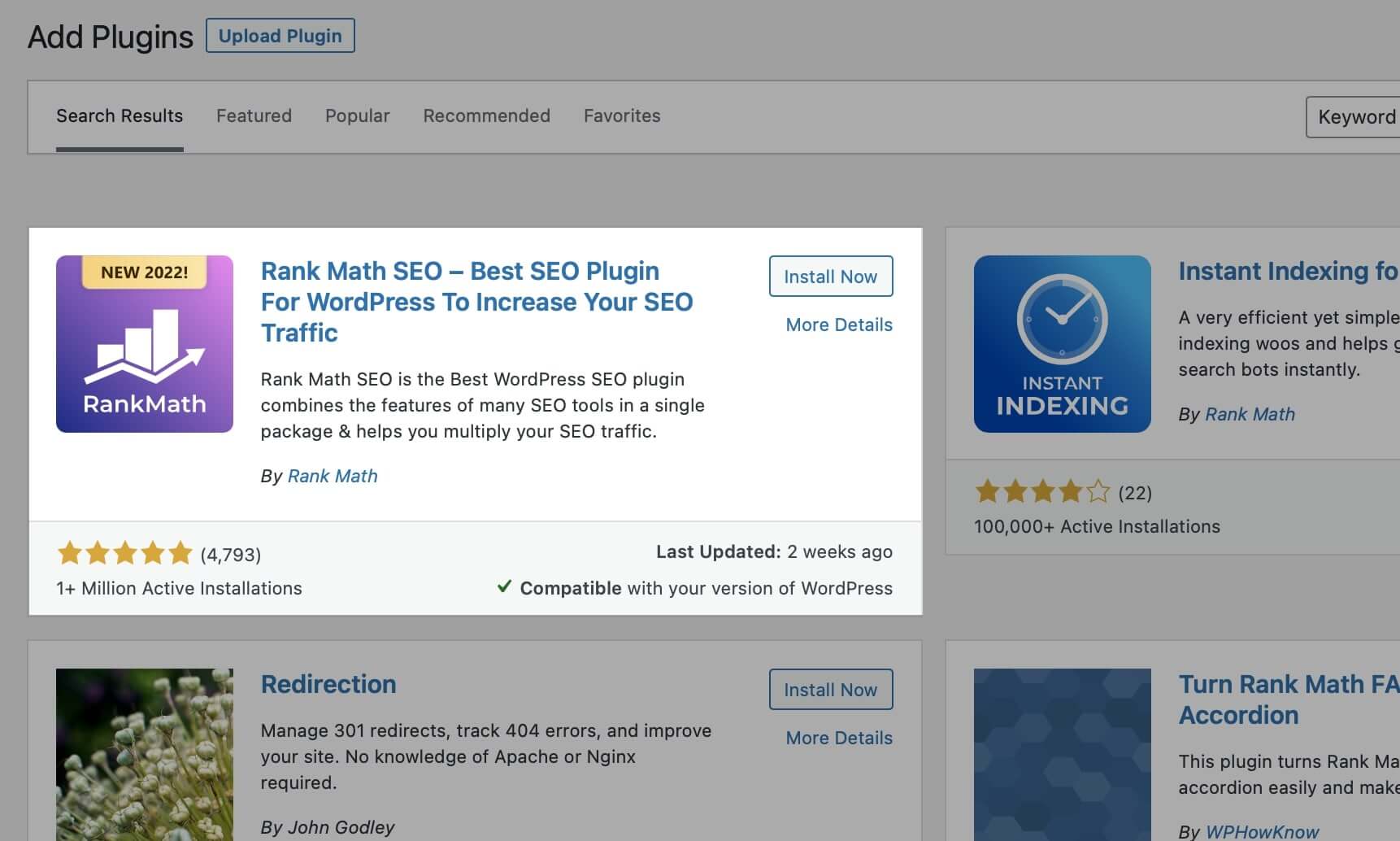Click the NEW 2022! badge on RankMath logo

coord(145,272)
